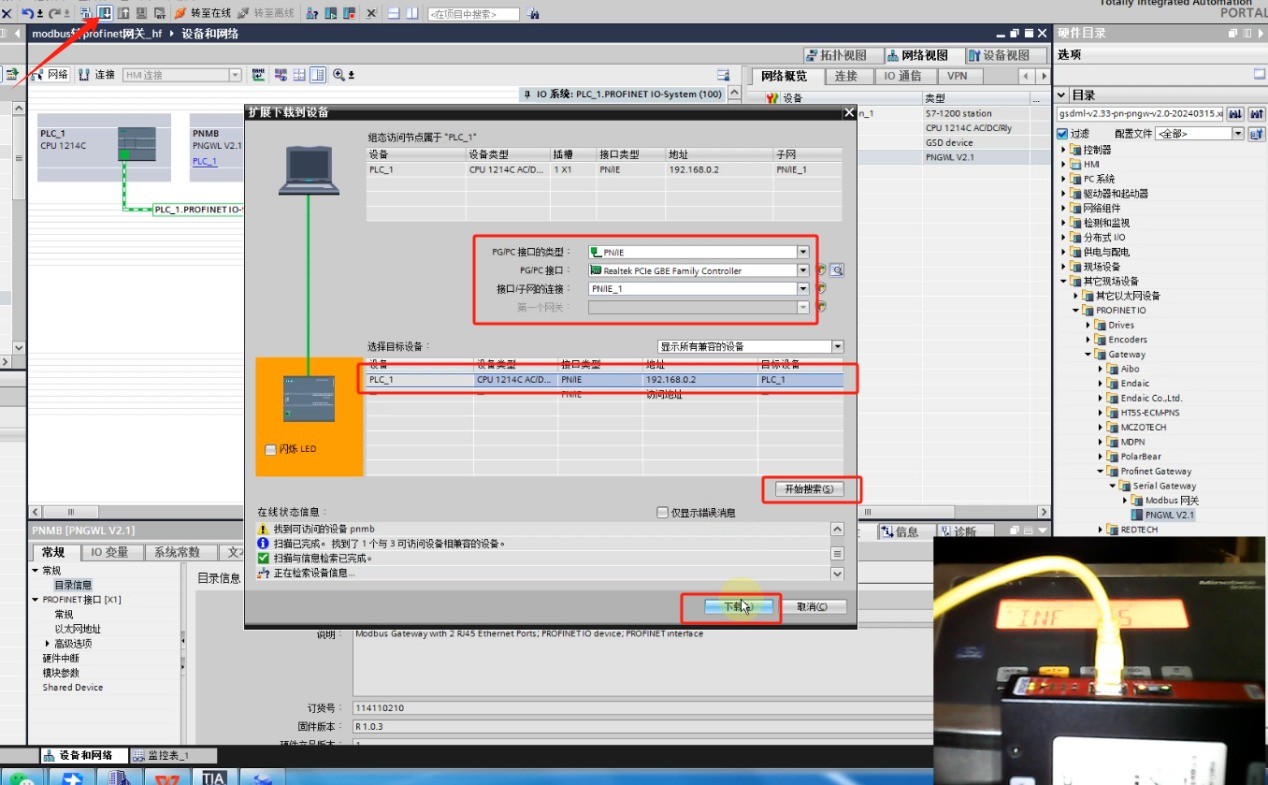
Task: Click the download to device toolbar icon
Action: (x=104, y=13)
